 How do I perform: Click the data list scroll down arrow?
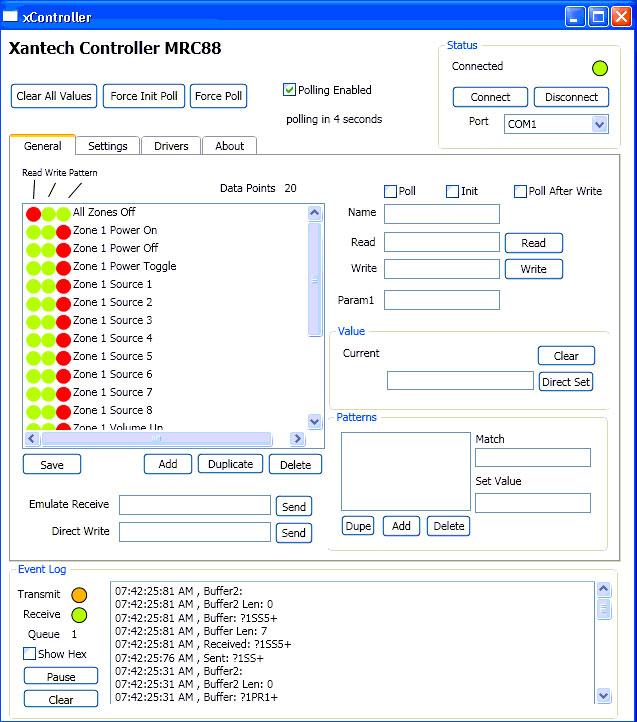tap(315, 421)
